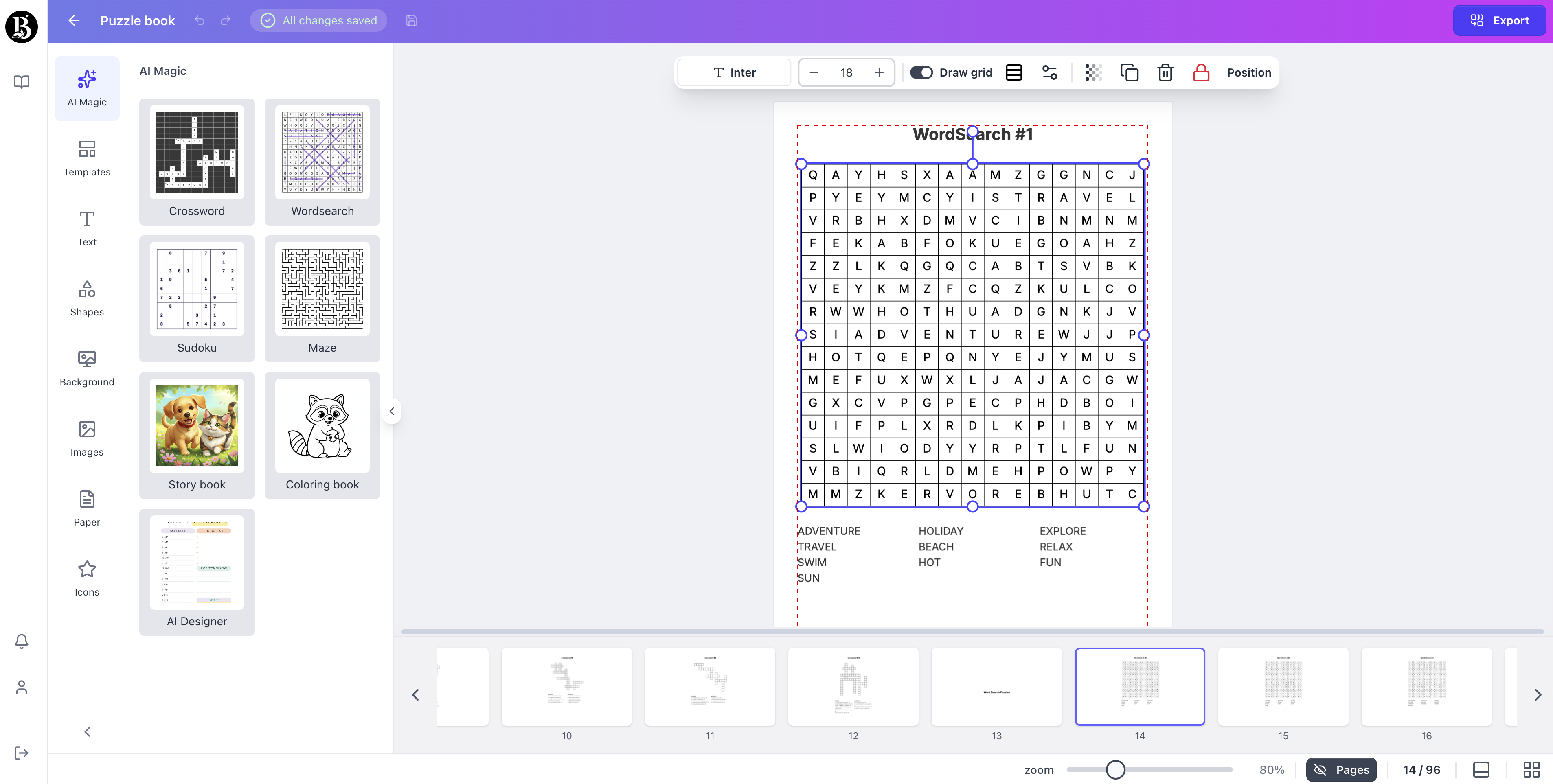Duplicate the selected word search element
1553x784 pixels.
(1129, 72)
